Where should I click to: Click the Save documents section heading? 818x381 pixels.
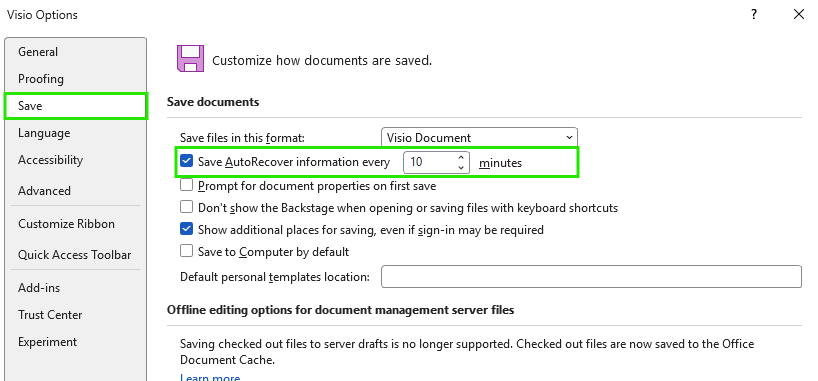[213, 102]
